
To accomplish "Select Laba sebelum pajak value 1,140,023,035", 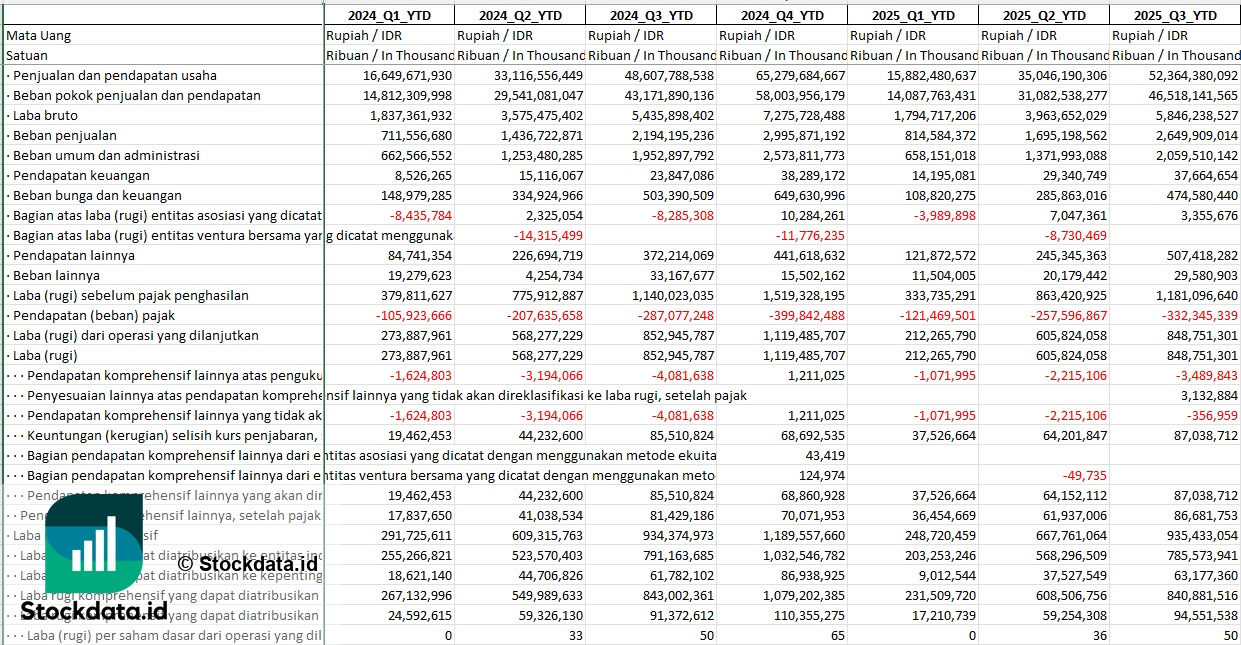I will point(673,295).
